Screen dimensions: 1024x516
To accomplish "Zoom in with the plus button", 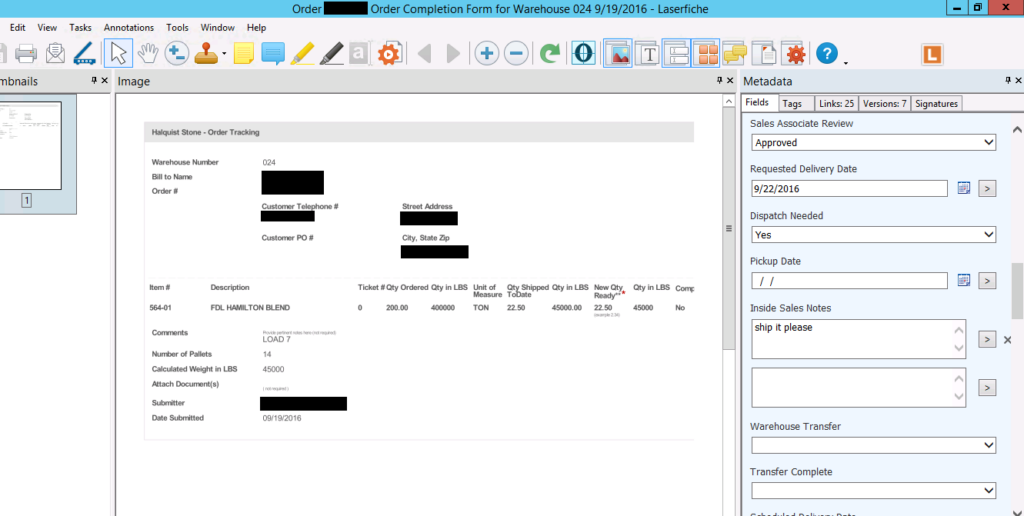I will click(487, 54).
